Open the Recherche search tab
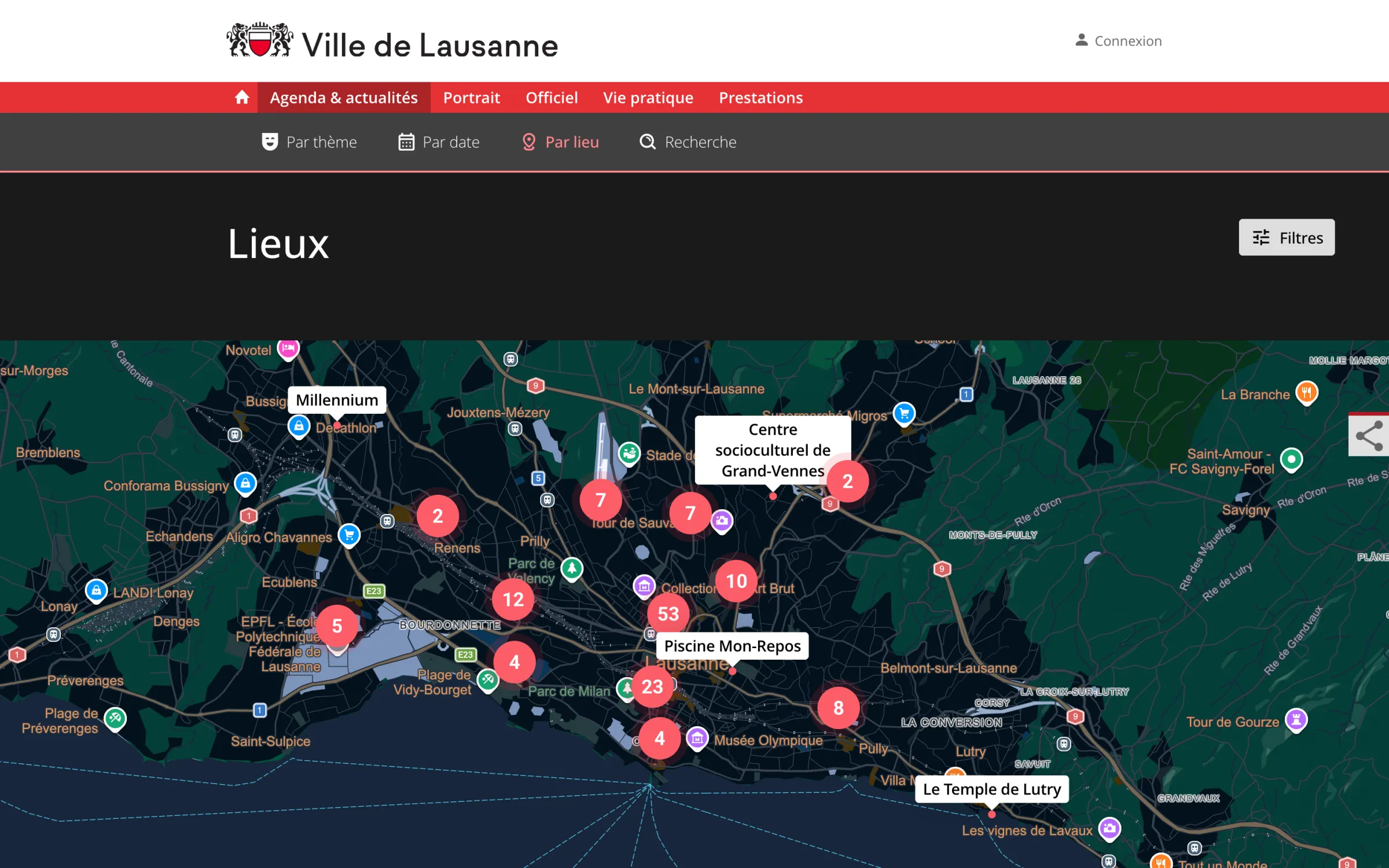Screen dimensions: 1389x868 tap(688, 142)
